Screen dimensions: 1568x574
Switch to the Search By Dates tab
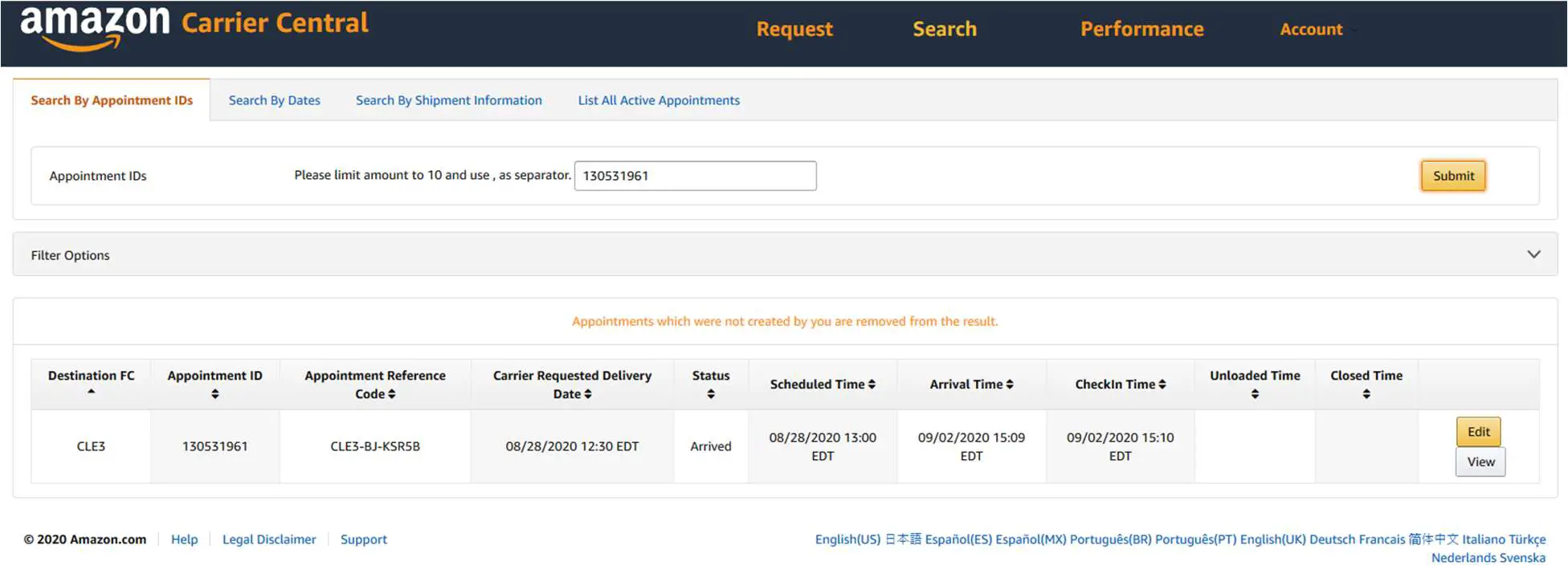point(274,100)
